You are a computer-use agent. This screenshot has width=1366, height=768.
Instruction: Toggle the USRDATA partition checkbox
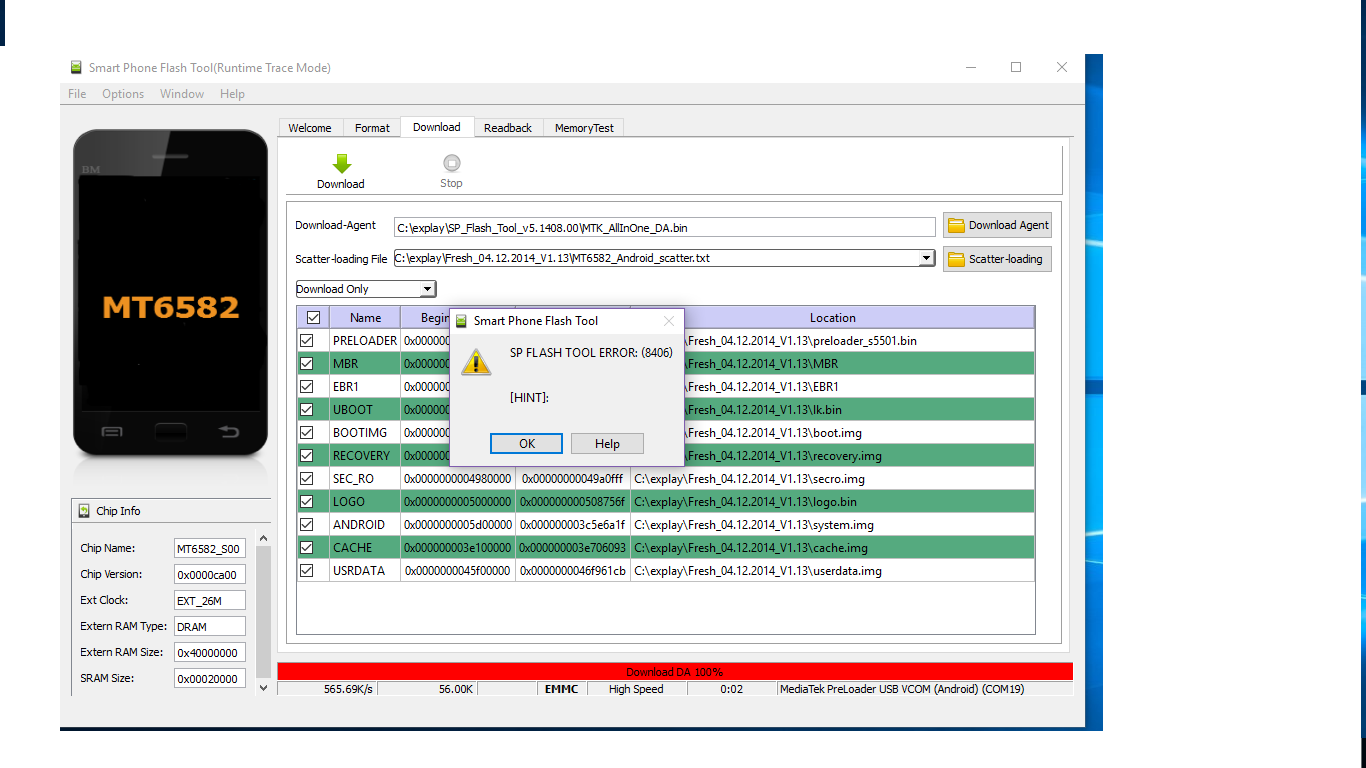[x=307, y=571]
